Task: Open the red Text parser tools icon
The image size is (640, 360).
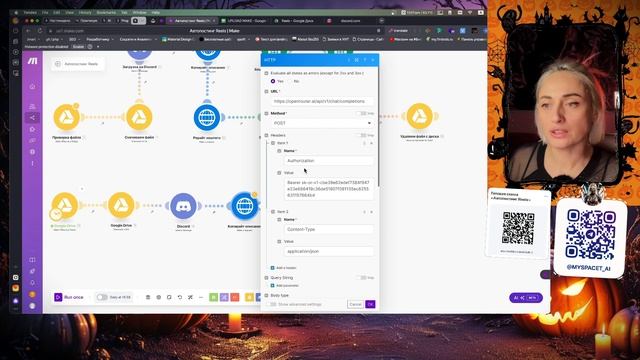Action: [x=235, y=297]
